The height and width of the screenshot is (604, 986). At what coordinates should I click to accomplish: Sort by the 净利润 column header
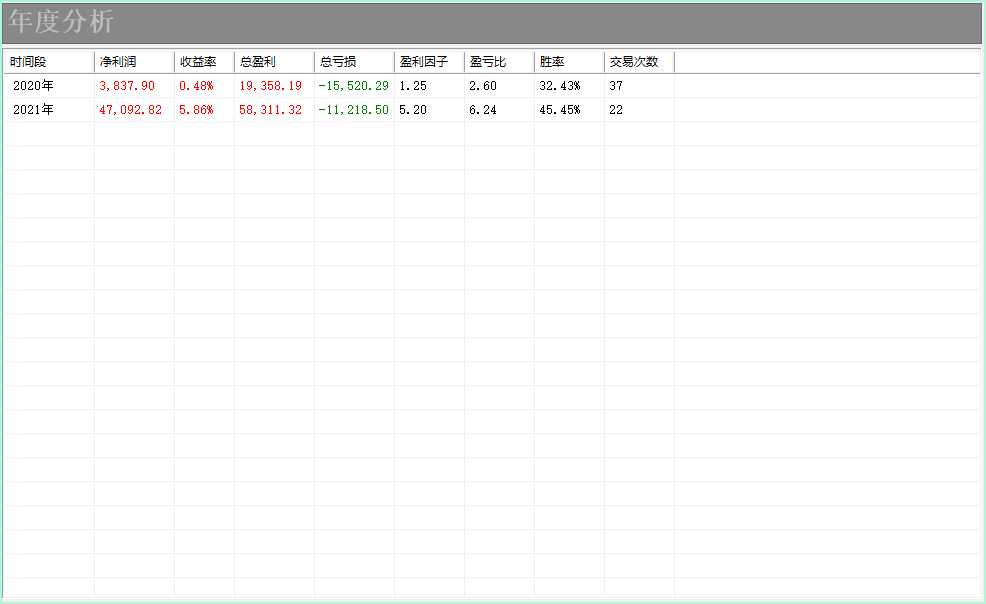click(134, 62)
